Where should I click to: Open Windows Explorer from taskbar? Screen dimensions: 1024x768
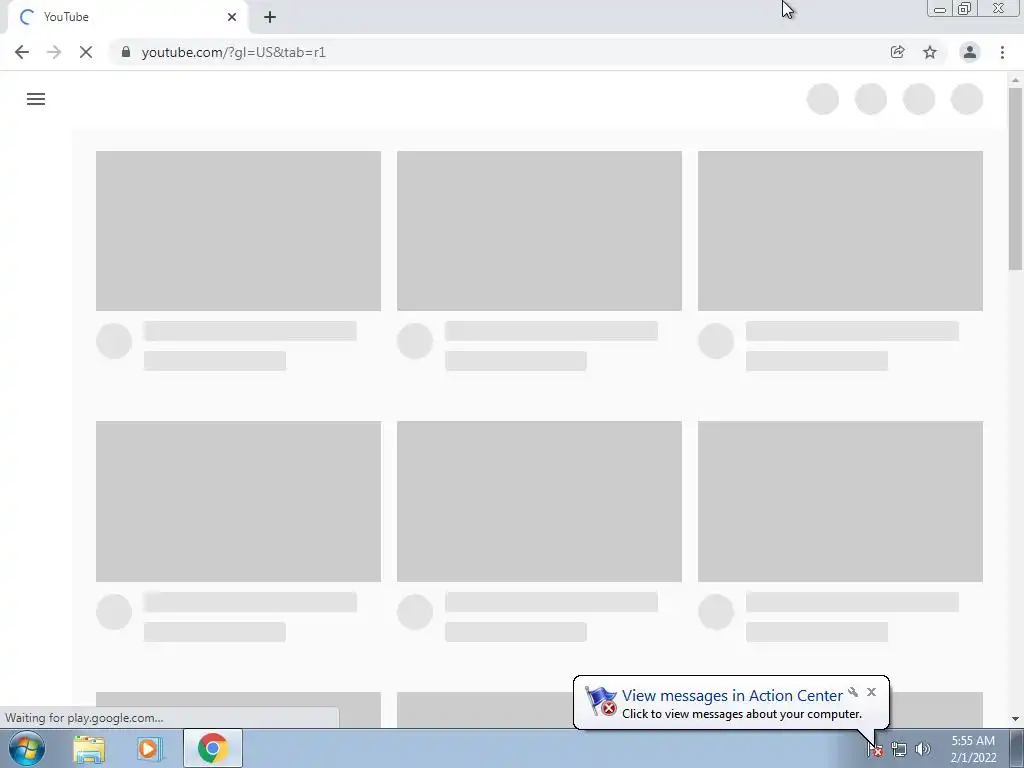tap(89, 748)
